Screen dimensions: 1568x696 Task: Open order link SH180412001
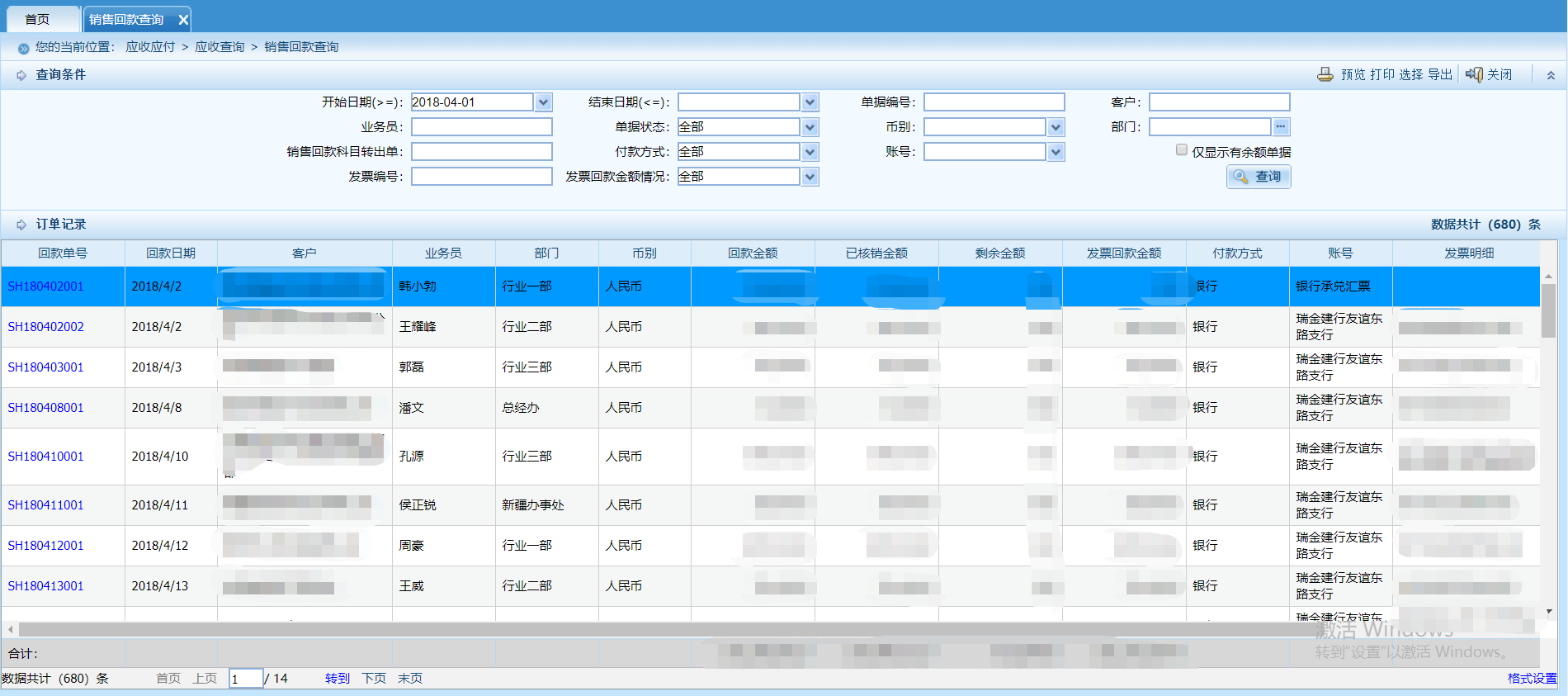coord(45,546)
